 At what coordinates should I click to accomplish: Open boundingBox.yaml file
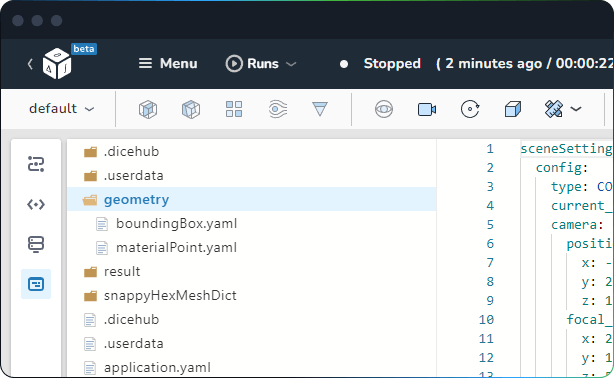(x=251, y=223)
